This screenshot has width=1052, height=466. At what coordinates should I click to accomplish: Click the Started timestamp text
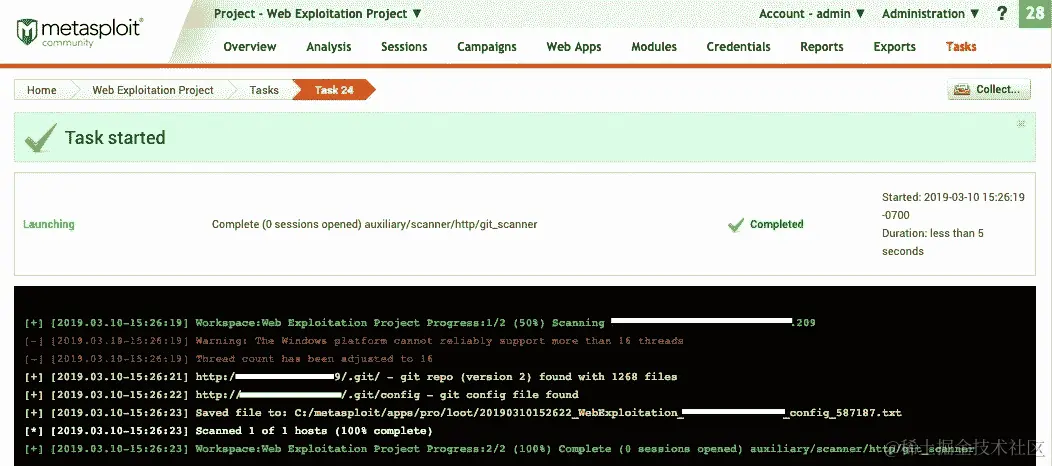(953, 206)
